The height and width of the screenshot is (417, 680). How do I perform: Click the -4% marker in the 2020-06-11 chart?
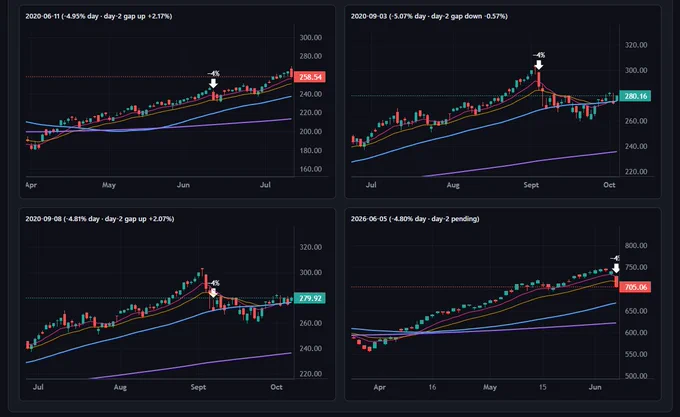tap(213, 79)
